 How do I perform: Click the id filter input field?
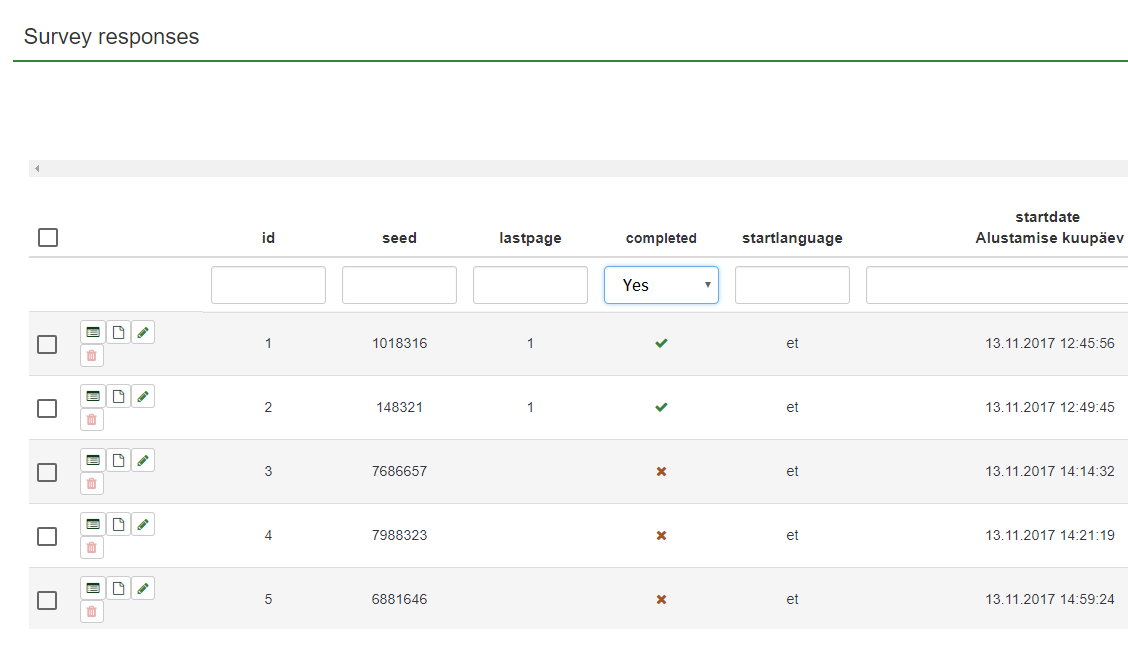tap(268, 285)
